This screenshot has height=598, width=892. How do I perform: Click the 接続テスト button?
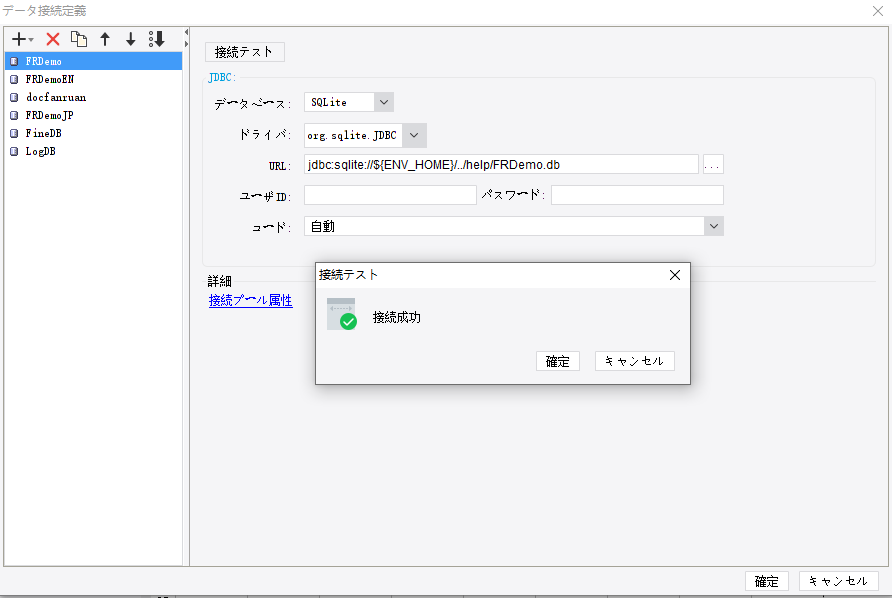click(x=245, y=52)
